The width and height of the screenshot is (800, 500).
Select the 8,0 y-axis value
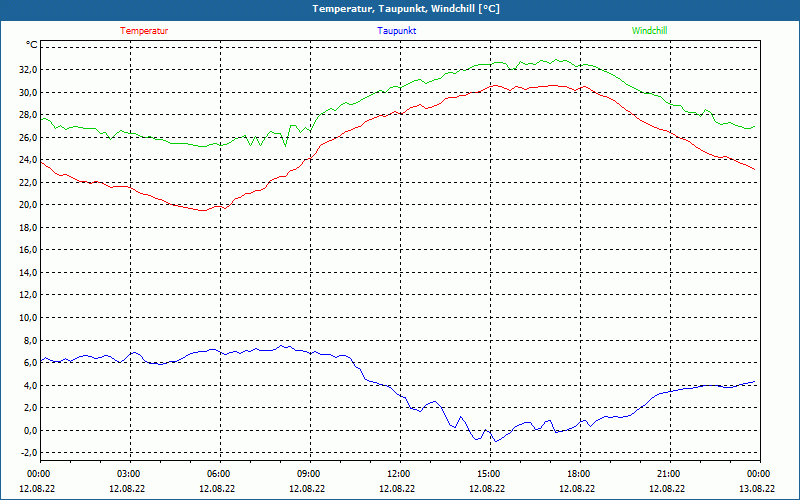31,340
